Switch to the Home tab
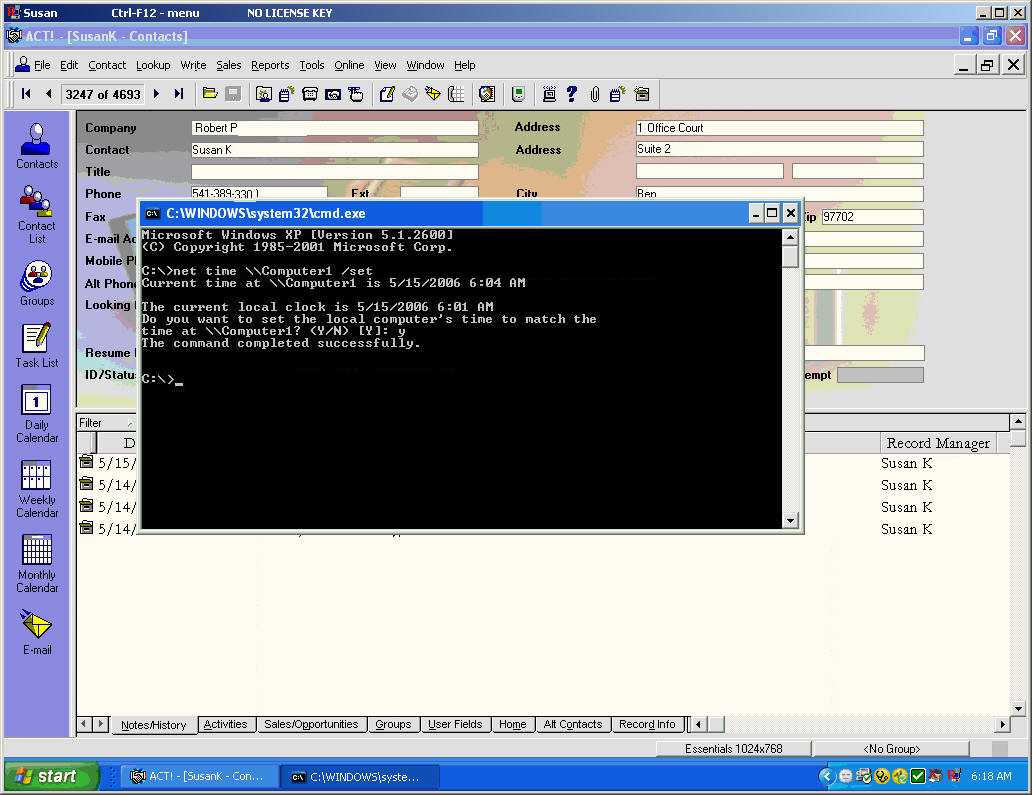Screen dimensions: 1032x795 pos(512,724)
